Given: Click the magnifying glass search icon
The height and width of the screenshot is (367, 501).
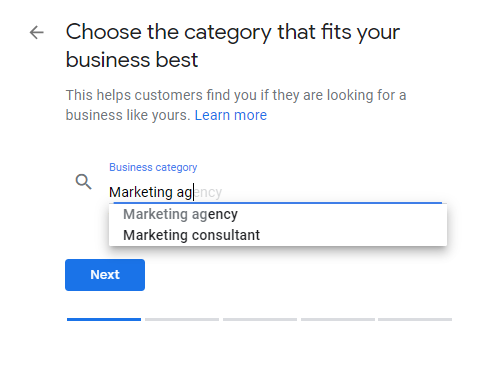Looking at the screenshot, I should (83, 182).
